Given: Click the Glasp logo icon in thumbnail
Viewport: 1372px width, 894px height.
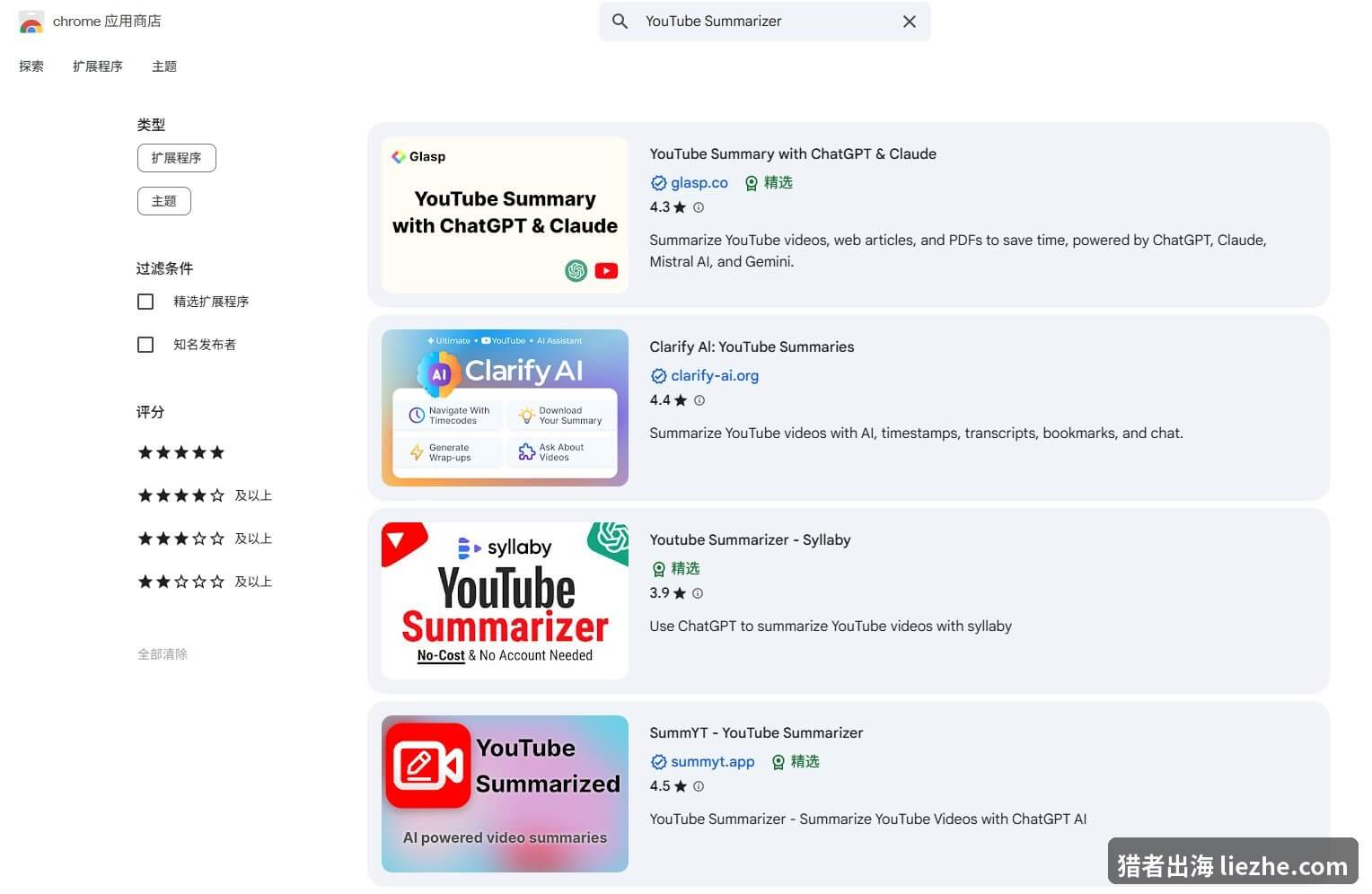Looking at the screenshot, I should tap(399, 156).
